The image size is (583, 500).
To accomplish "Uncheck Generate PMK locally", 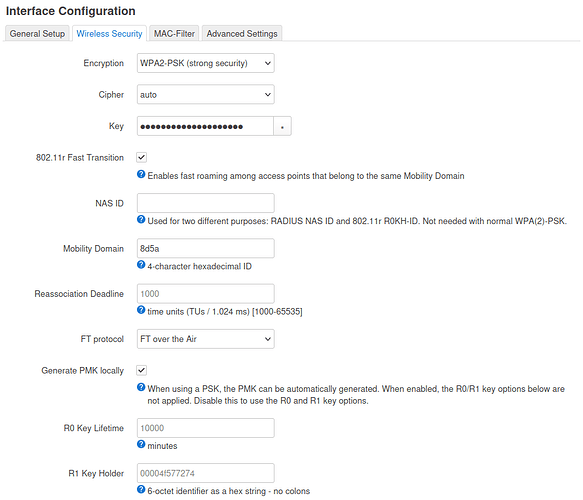I will click(142, 370).
